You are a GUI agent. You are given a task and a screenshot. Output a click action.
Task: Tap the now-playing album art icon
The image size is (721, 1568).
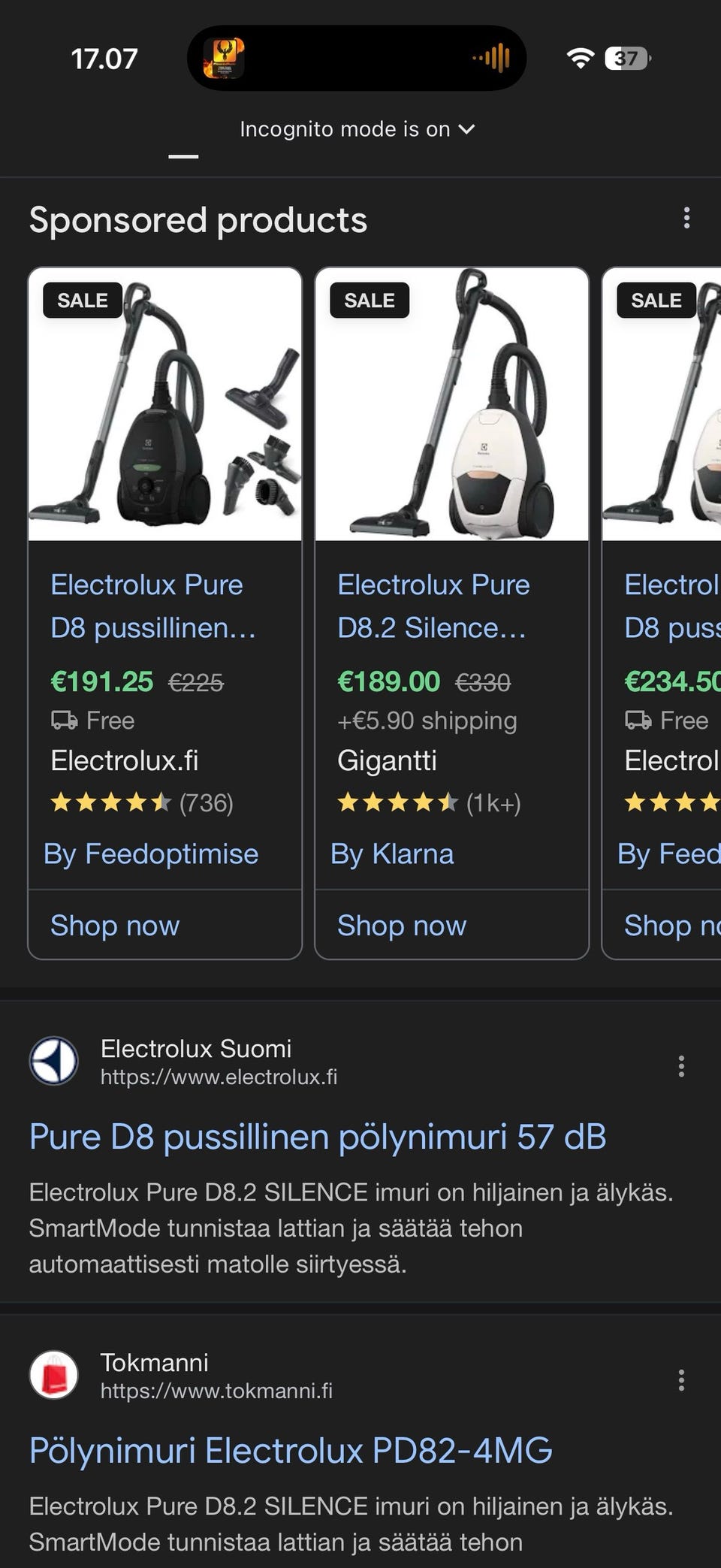(224, 59)
